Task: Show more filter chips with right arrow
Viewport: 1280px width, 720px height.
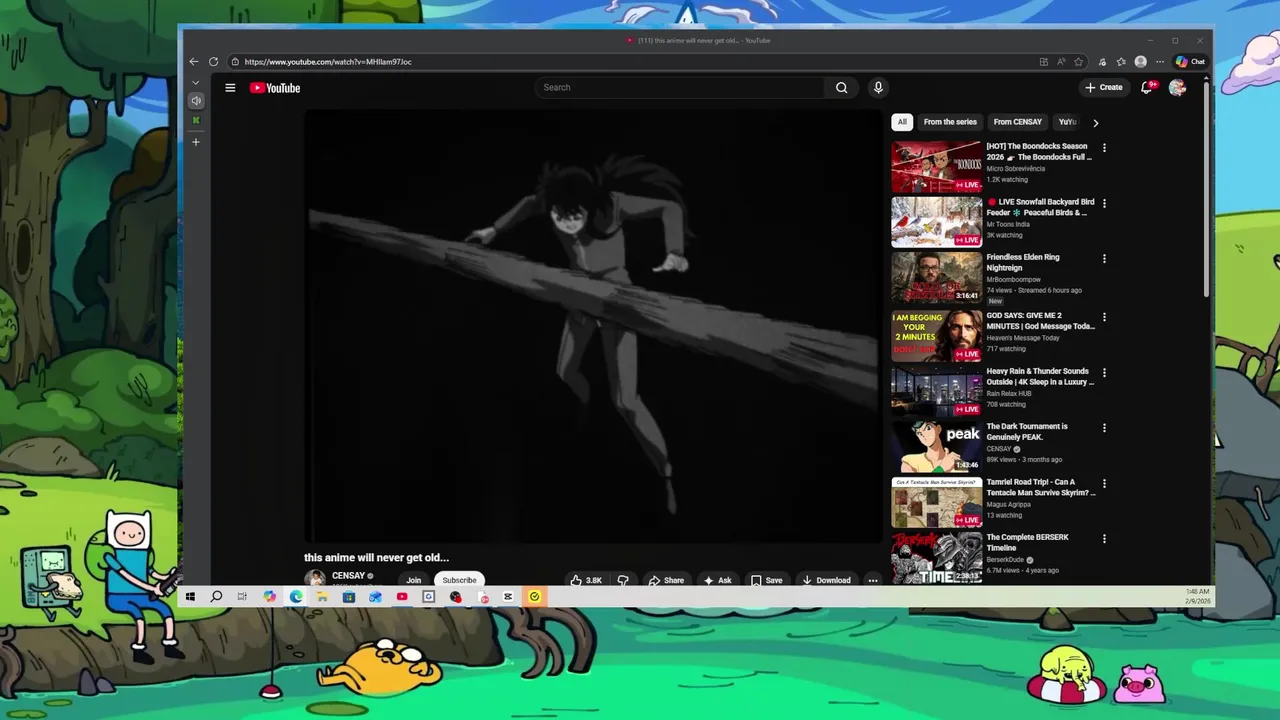Action: (x=1095, y=123)
